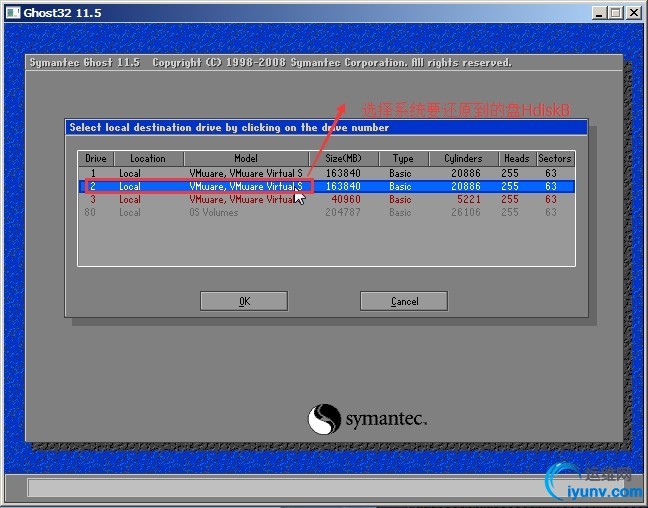Click Ghost32 window title bar icon
The image size is (648, 508).
[12, 13]
